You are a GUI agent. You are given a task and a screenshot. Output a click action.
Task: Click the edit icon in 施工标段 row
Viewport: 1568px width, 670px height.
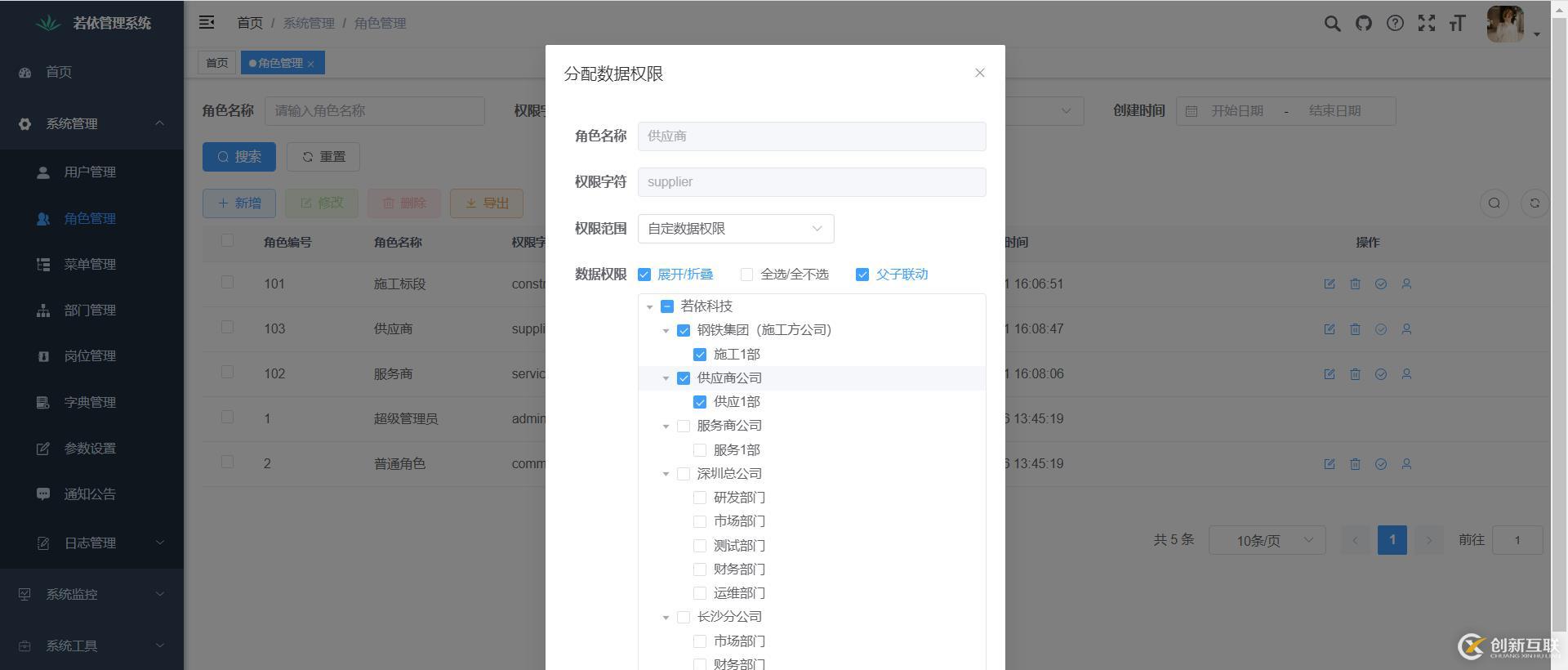(x=1330, y=284)
